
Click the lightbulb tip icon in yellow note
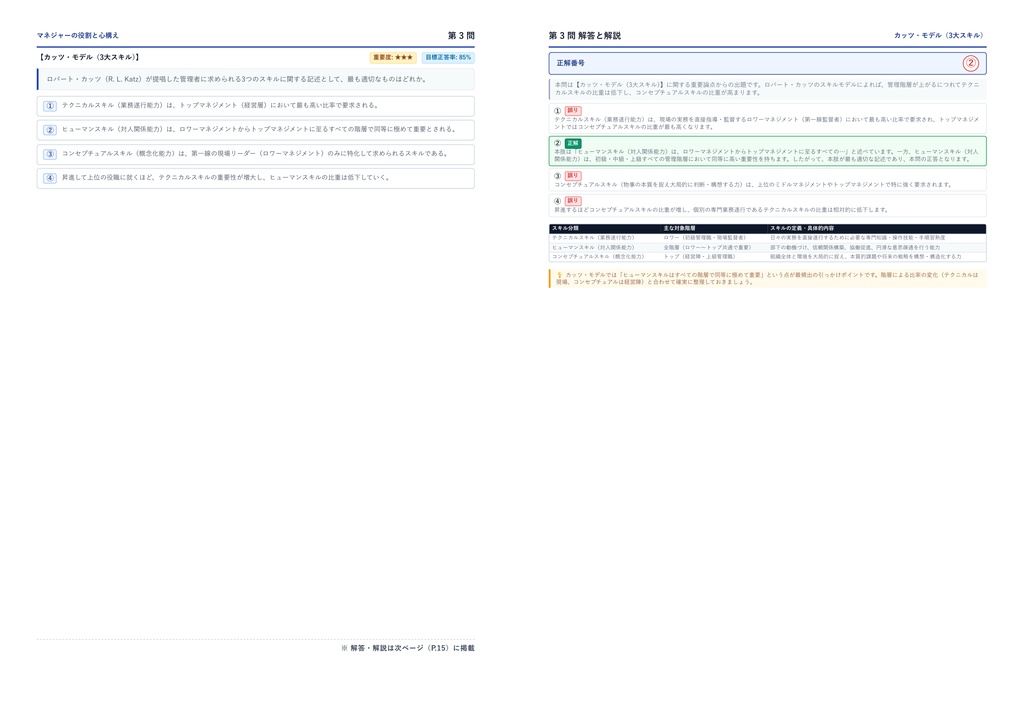pyautogui.click(x=559, y=275)
